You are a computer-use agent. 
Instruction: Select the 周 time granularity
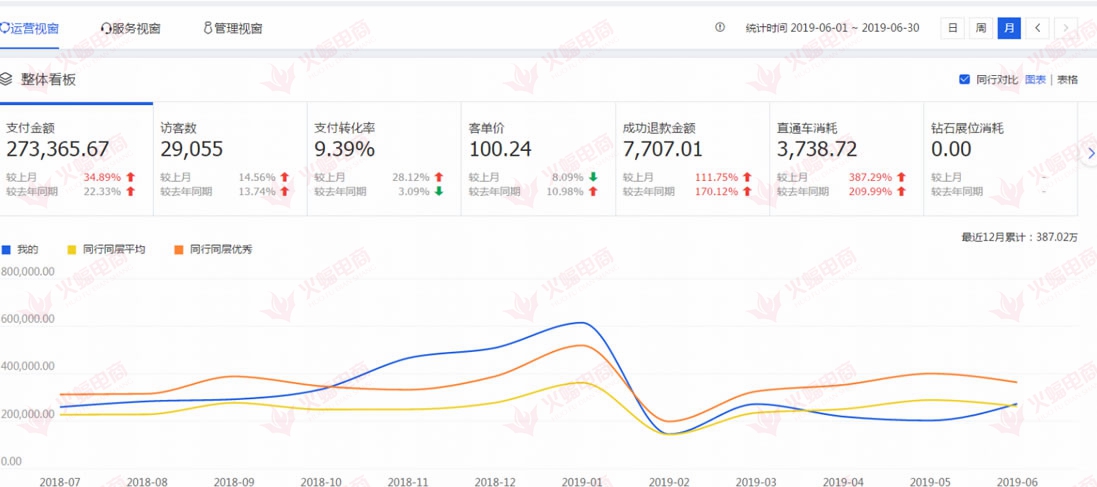pyautogui.click(x=981, y=28)
